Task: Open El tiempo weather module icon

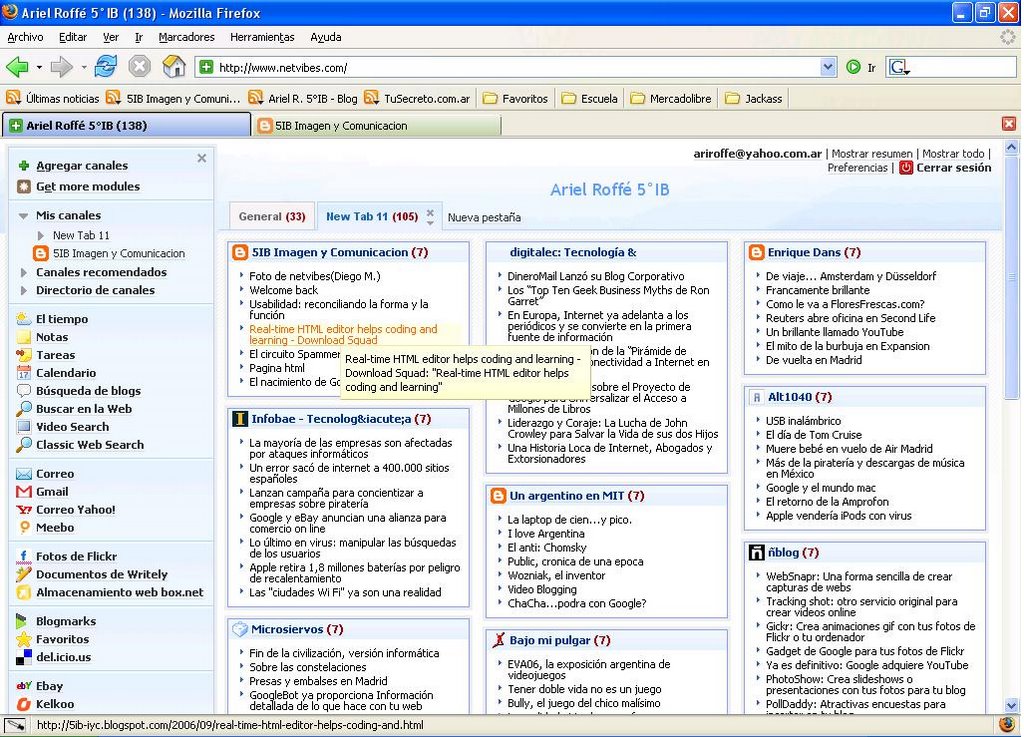Action: (24, 319)
